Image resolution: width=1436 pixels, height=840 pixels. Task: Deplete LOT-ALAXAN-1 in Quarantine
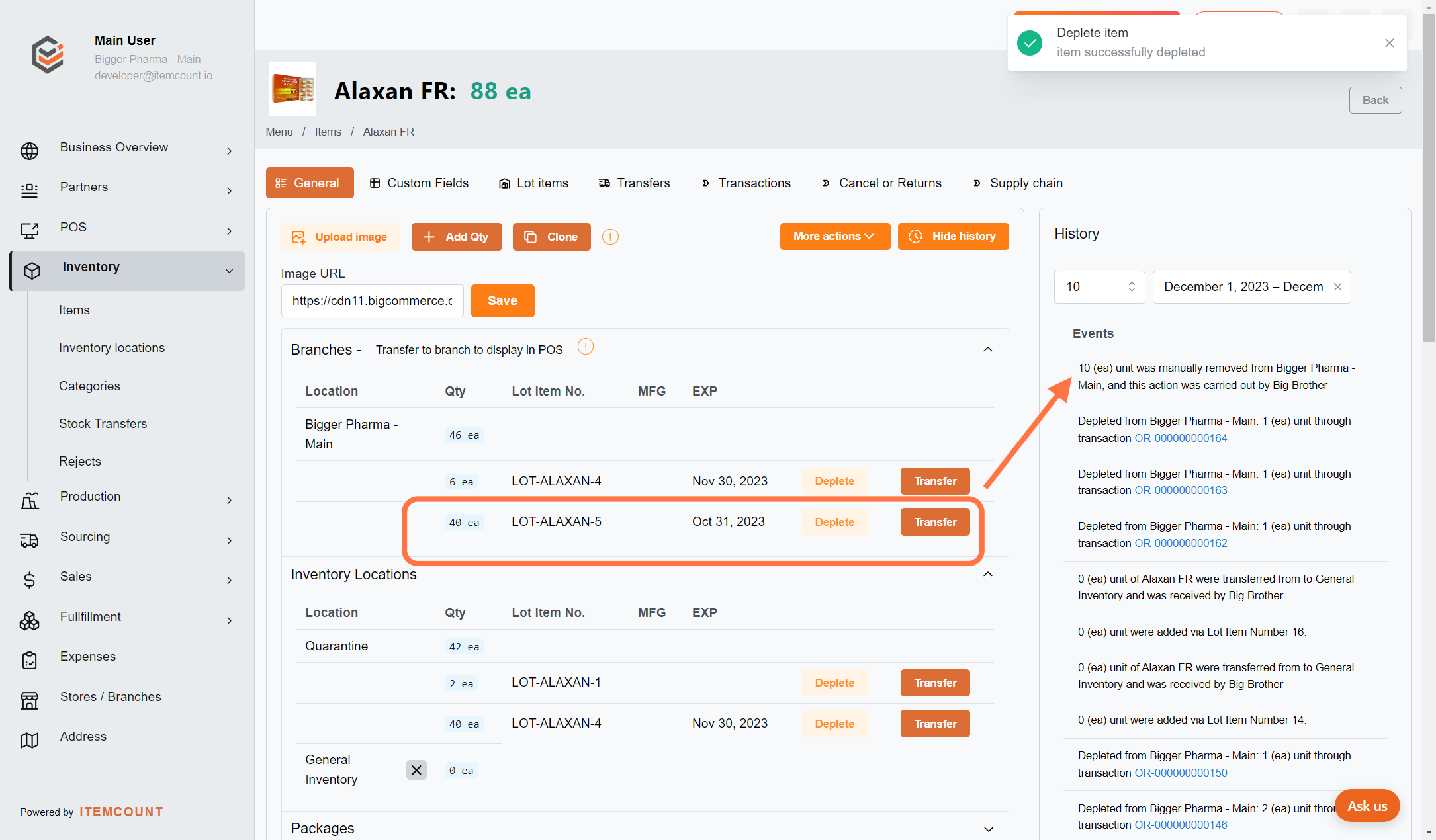(x=834, y=683)
